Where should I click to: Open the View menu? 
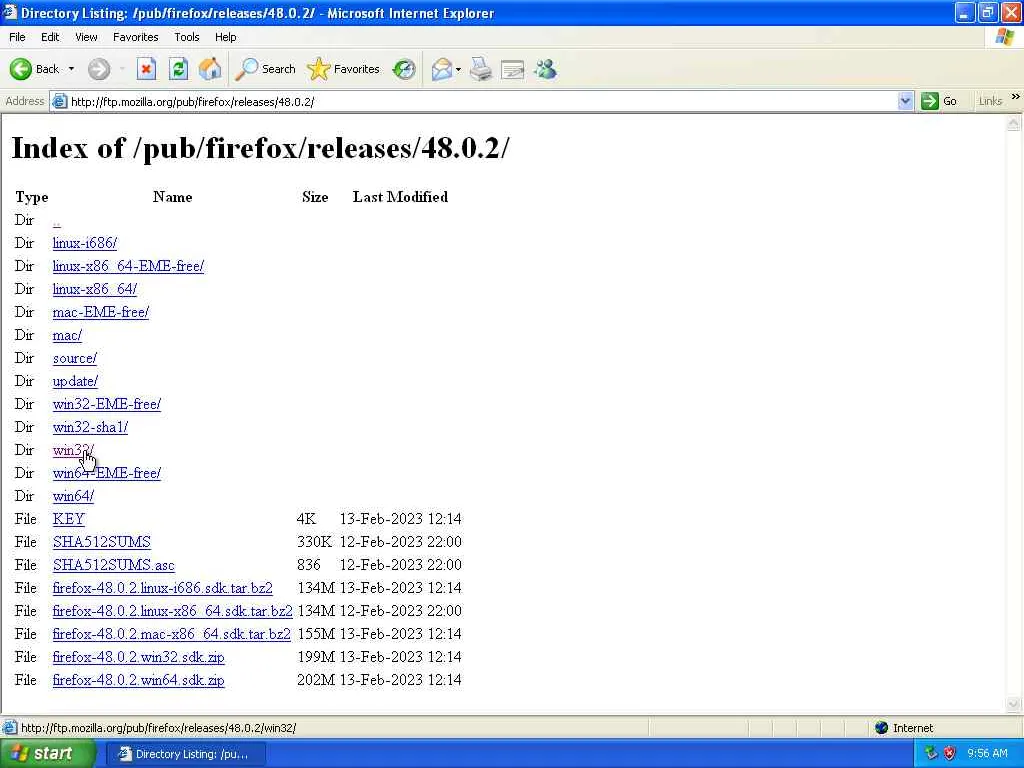coord(86,37)
